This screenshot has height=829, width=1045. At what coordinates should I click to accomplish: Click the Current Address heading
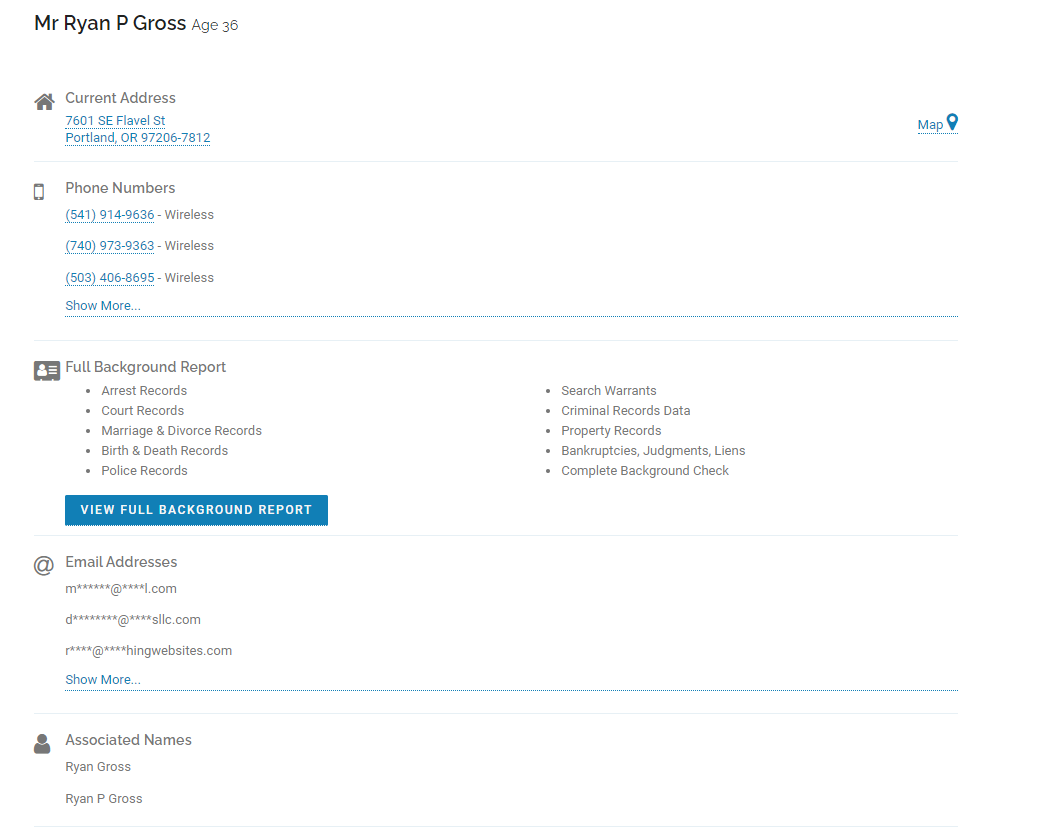pos(121,98)
